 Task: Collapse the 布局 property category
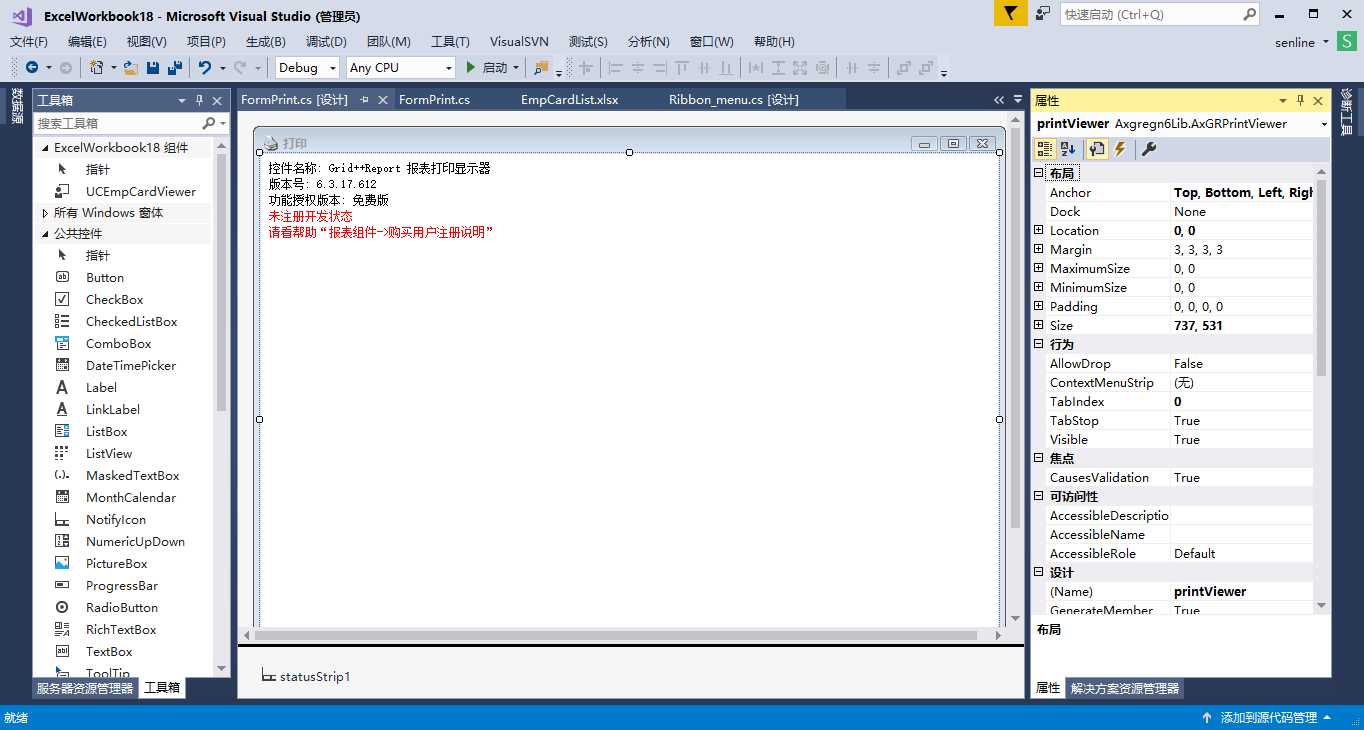(1038, 173)
